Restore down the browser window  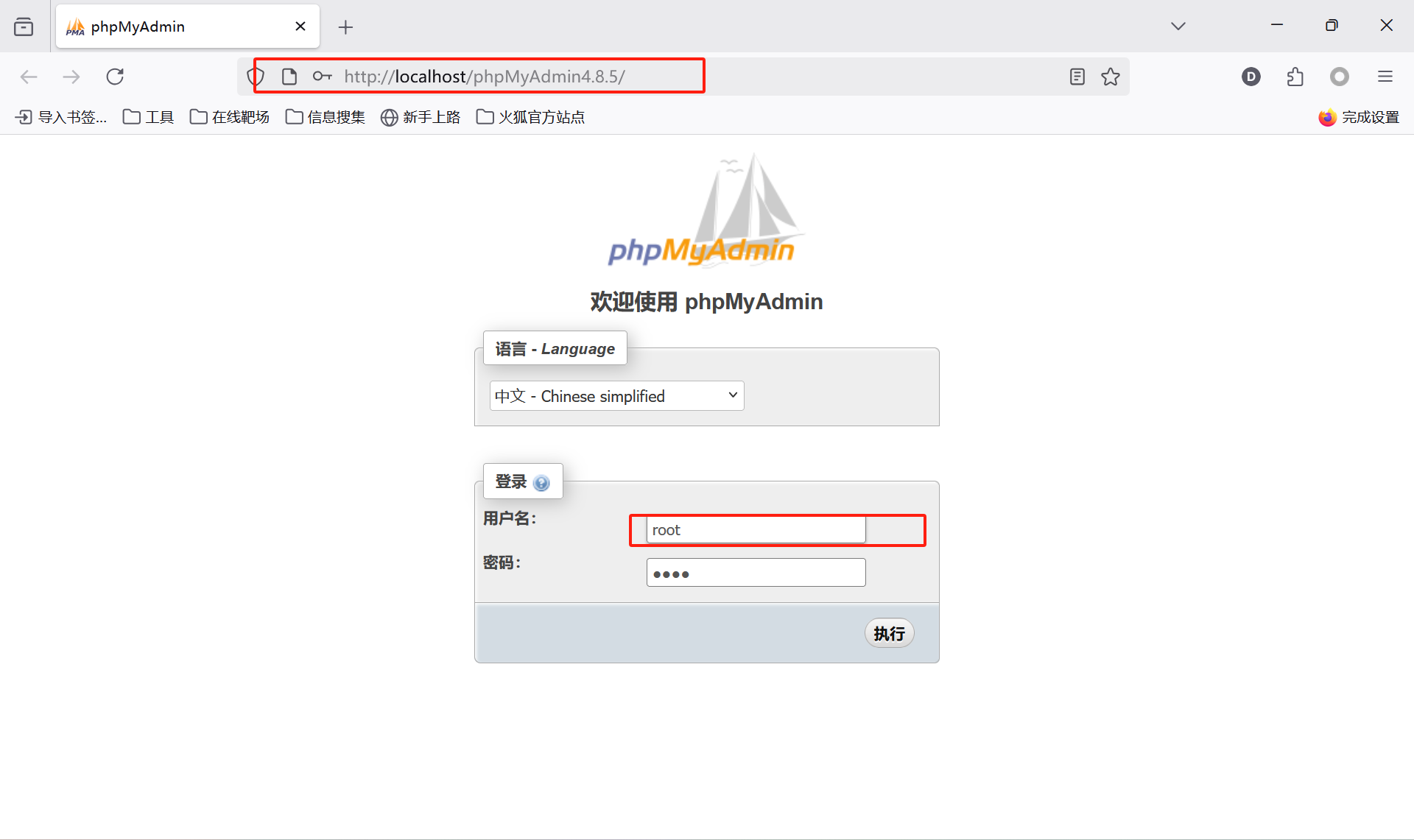1332,26
